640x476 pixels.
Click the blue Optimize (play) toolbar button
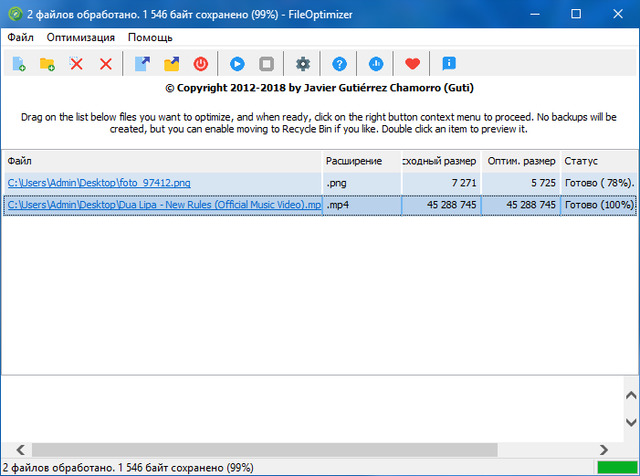tap(237, 64)
